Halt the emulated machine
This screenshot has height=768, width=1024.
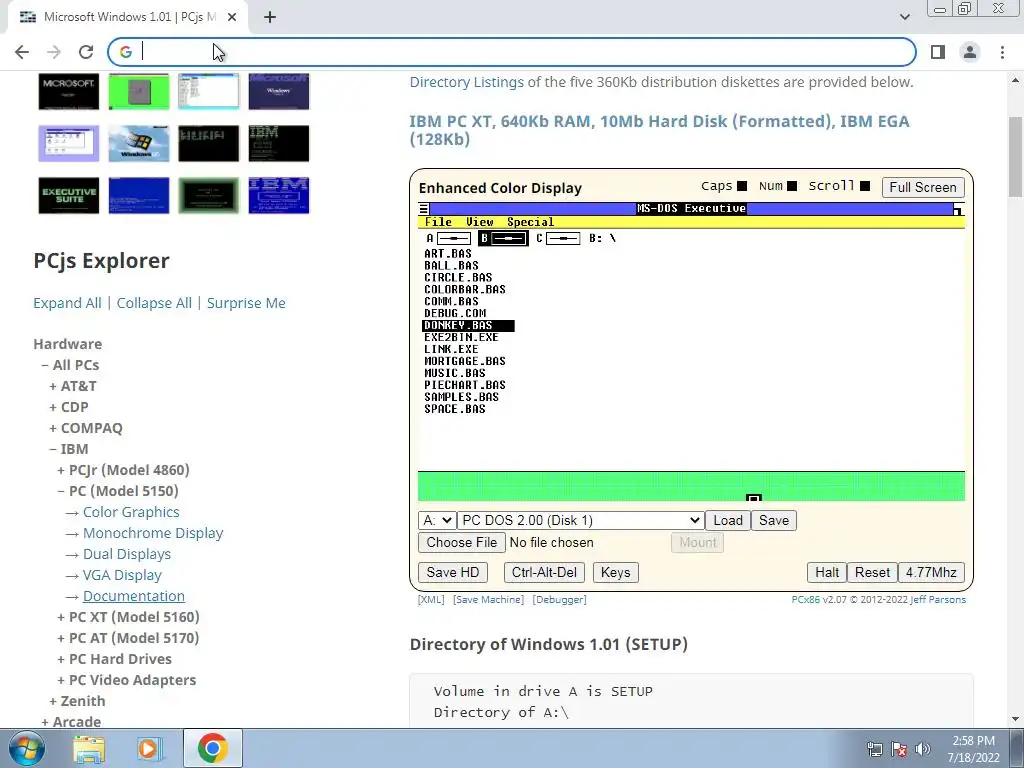coord(827,573)
